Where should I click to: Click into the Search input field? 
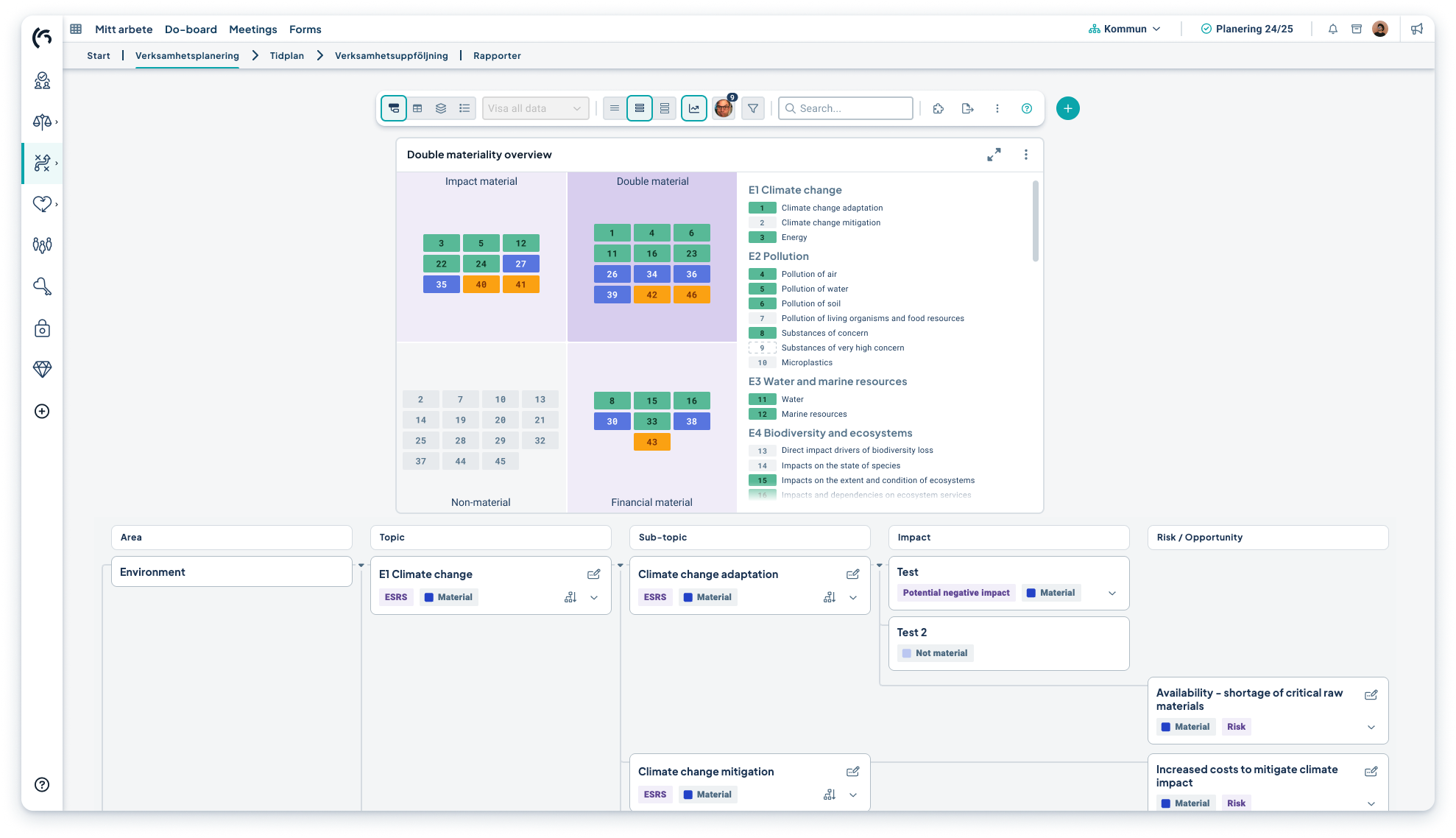pos(852,108)
